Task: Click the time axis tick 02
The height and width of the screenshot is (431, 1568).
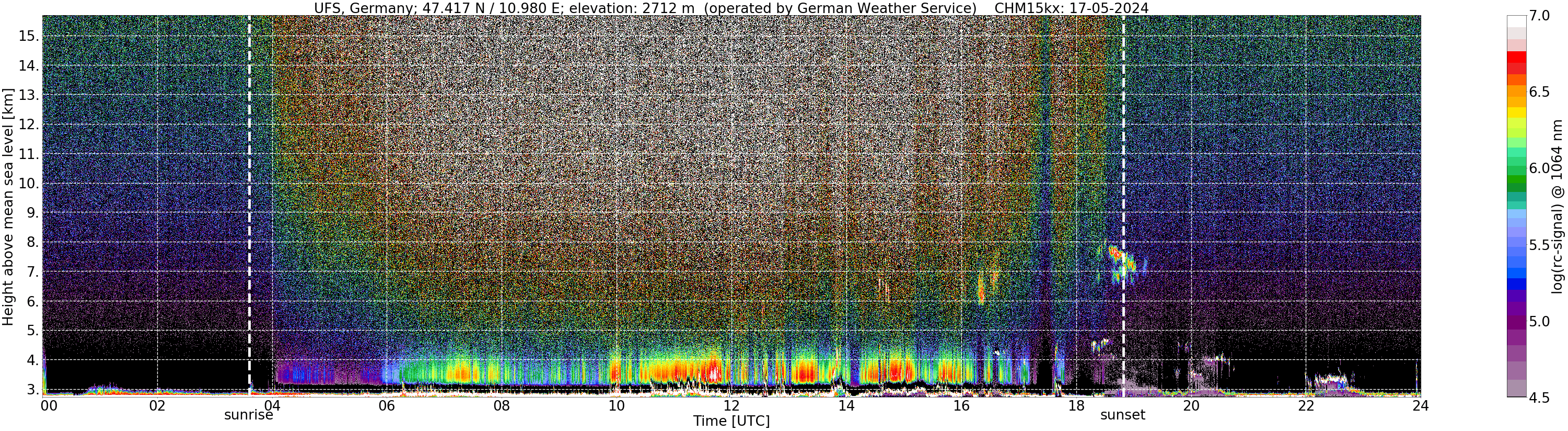Action: (157, 405)
